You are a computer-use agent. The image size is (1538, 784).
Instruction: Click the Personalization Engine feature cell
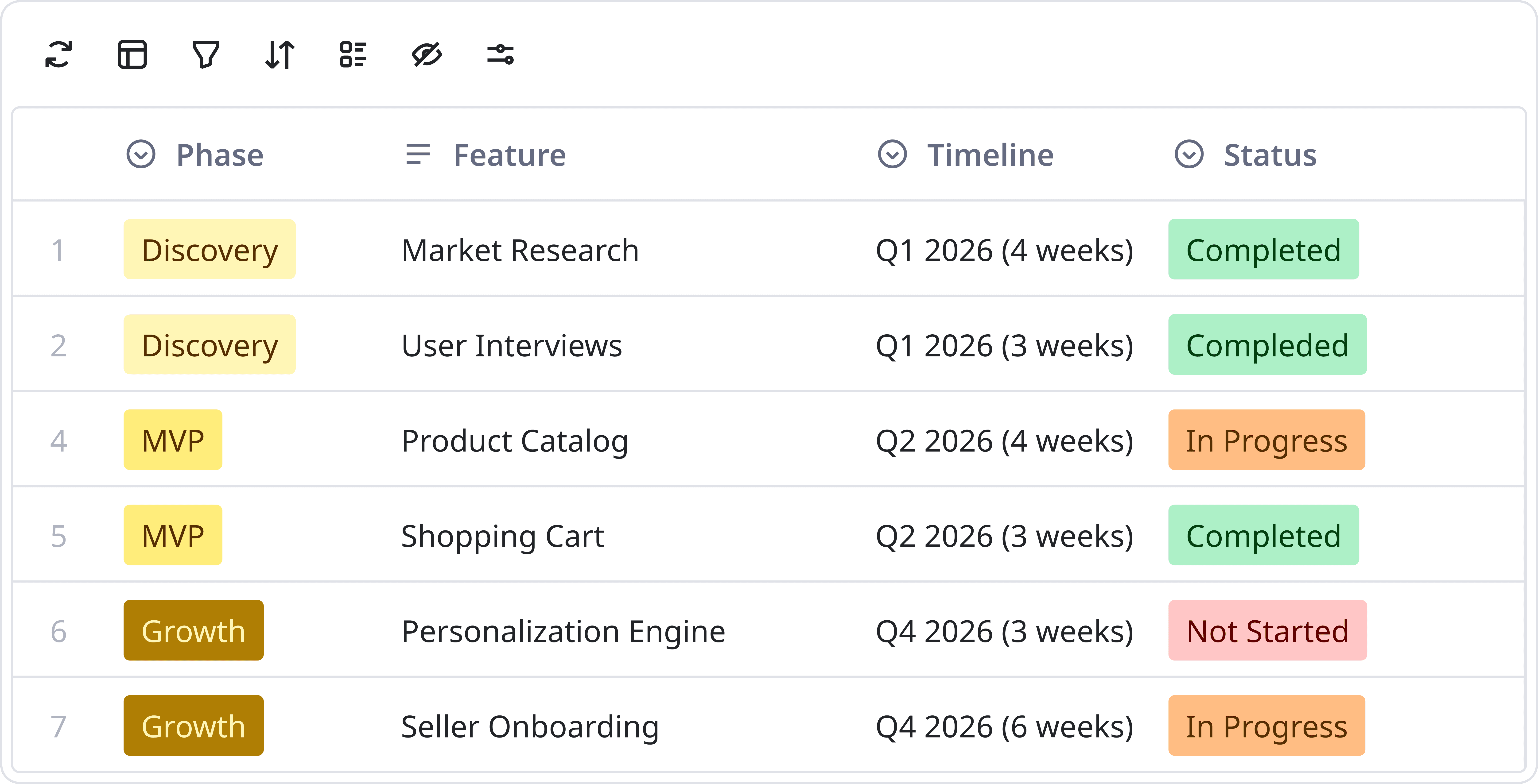tap(563, 631)
